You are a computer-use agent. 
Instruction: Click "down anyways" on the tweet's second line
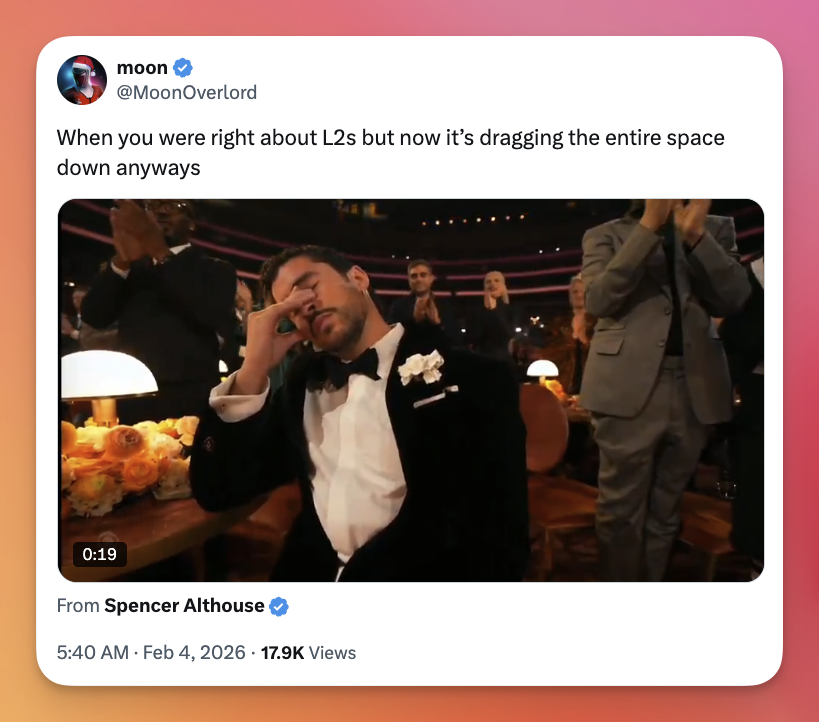coord(128,167)
